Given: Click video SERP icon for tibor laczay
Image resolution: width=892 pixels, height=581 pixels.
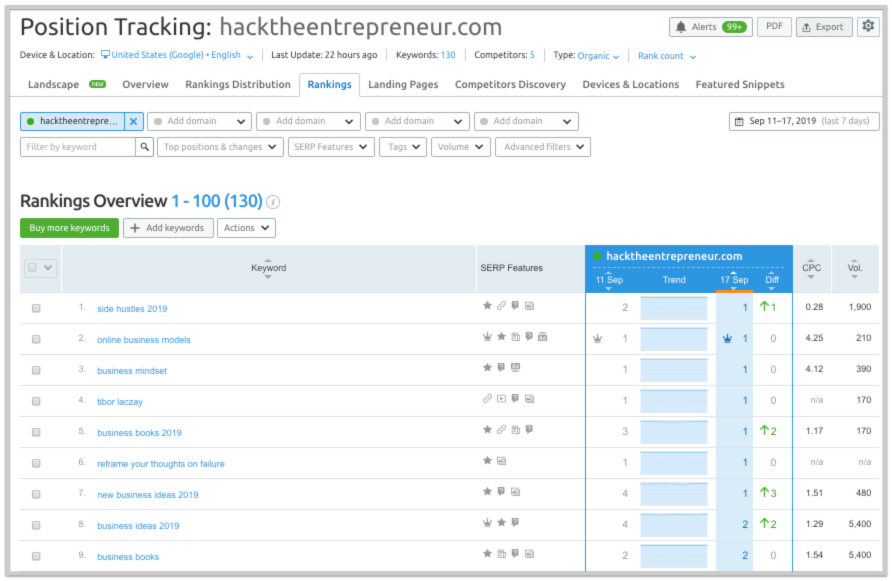Looking at the screenshot, I should [501, 398].
